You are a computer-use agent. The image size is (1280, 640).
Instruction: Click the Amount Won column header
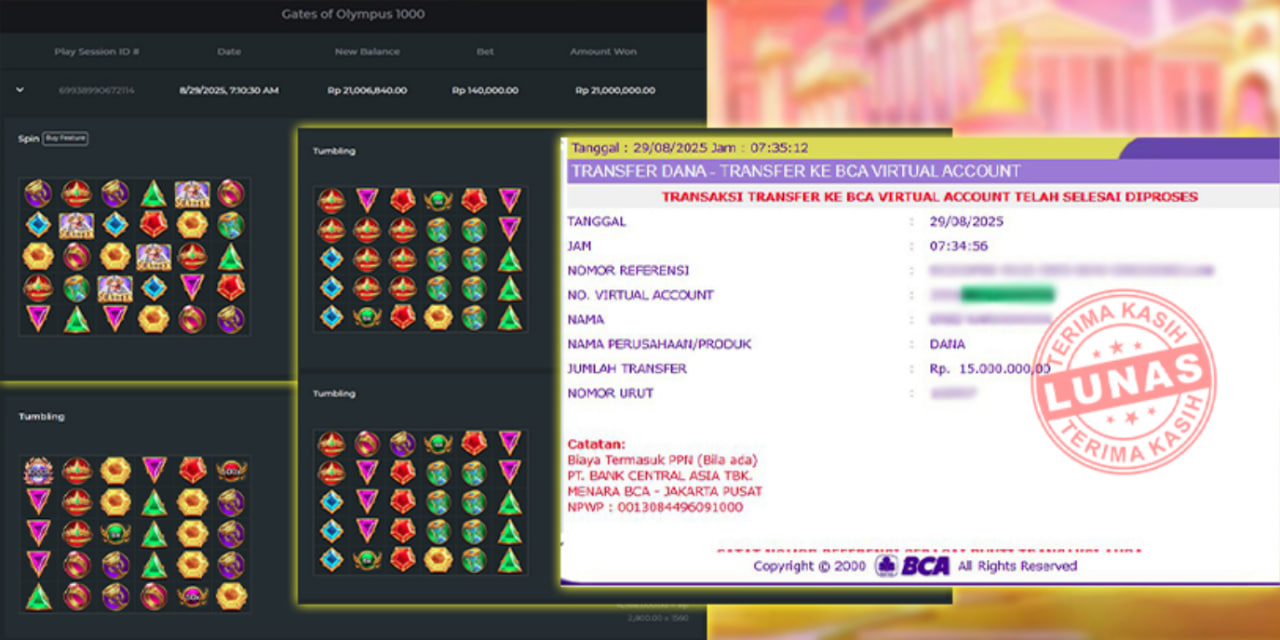coord(603,51)
